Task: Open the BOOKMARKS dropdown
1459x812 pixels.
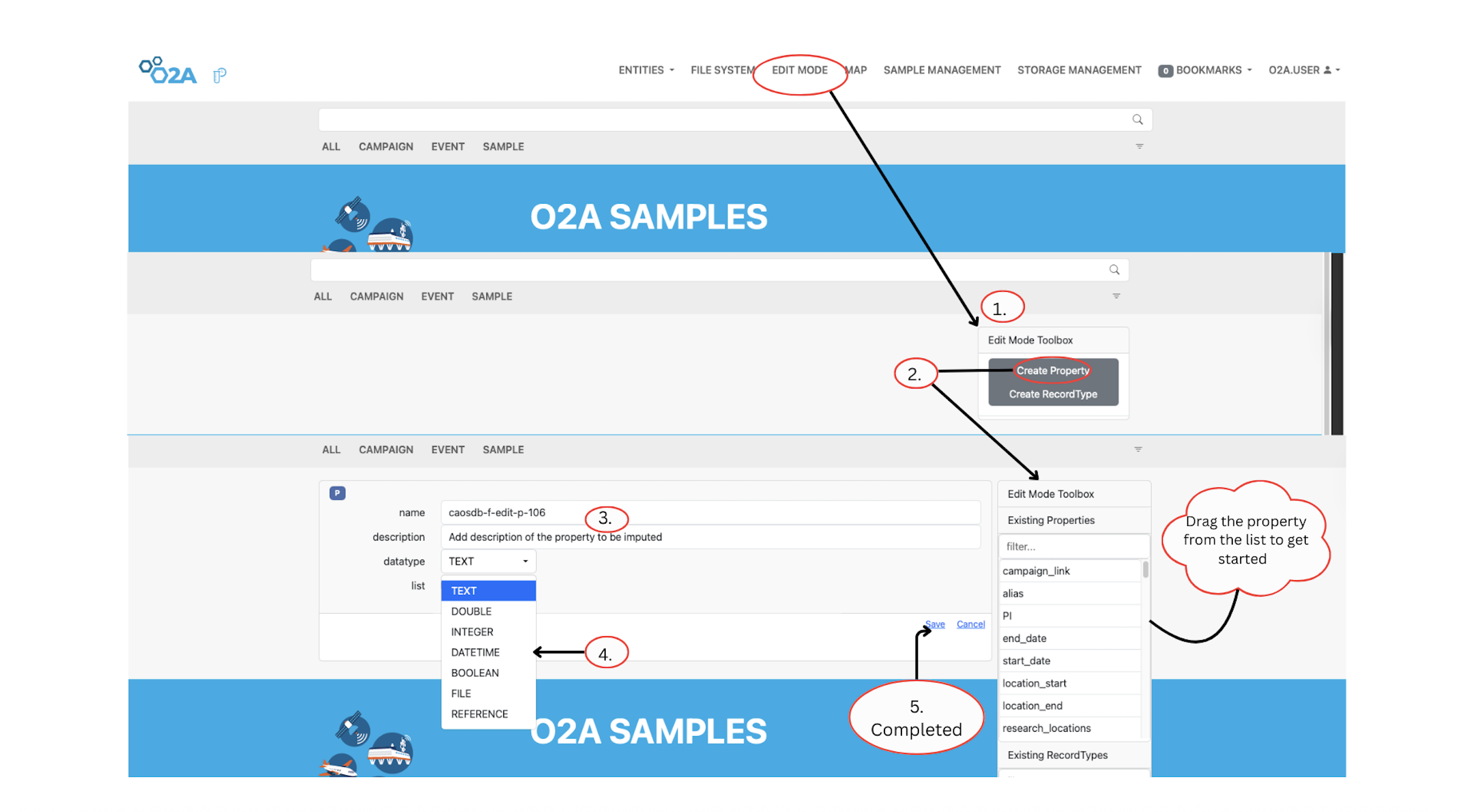Action: point(1213,70)
